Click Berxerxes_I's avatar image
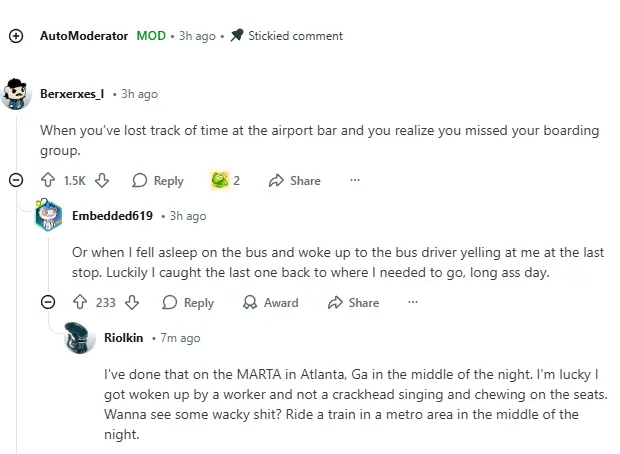Screen dimensions: 620x454 tap(17, 93)
